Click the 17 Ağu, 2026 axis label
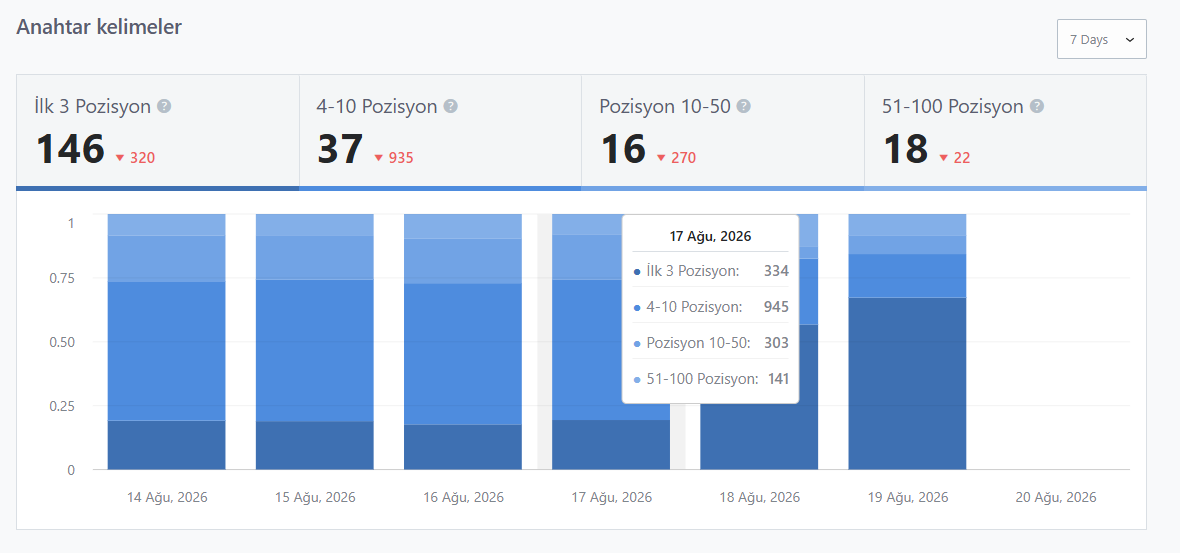Image resolution: width=1180 pixels, height=553 pixels. coord(611,497)
